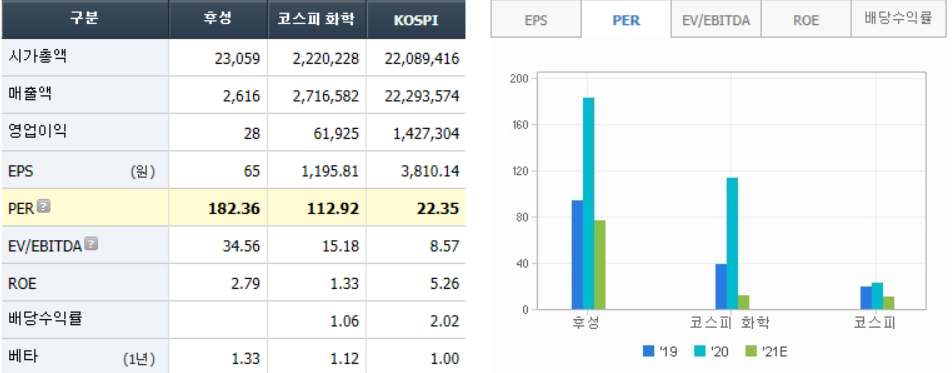Viewport: 952px width, 373px height.
Task: Click the EV/EBITDA value 8.57
Action: 446,246
